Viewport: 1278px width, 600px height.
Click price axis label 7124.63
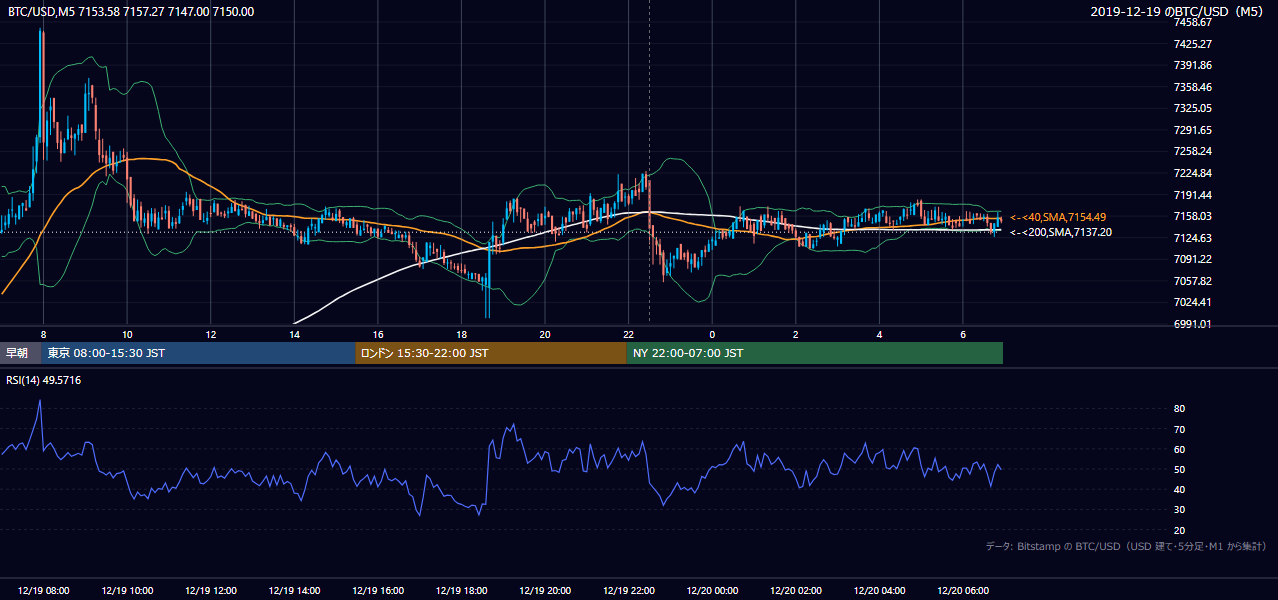pos(1193,238)
